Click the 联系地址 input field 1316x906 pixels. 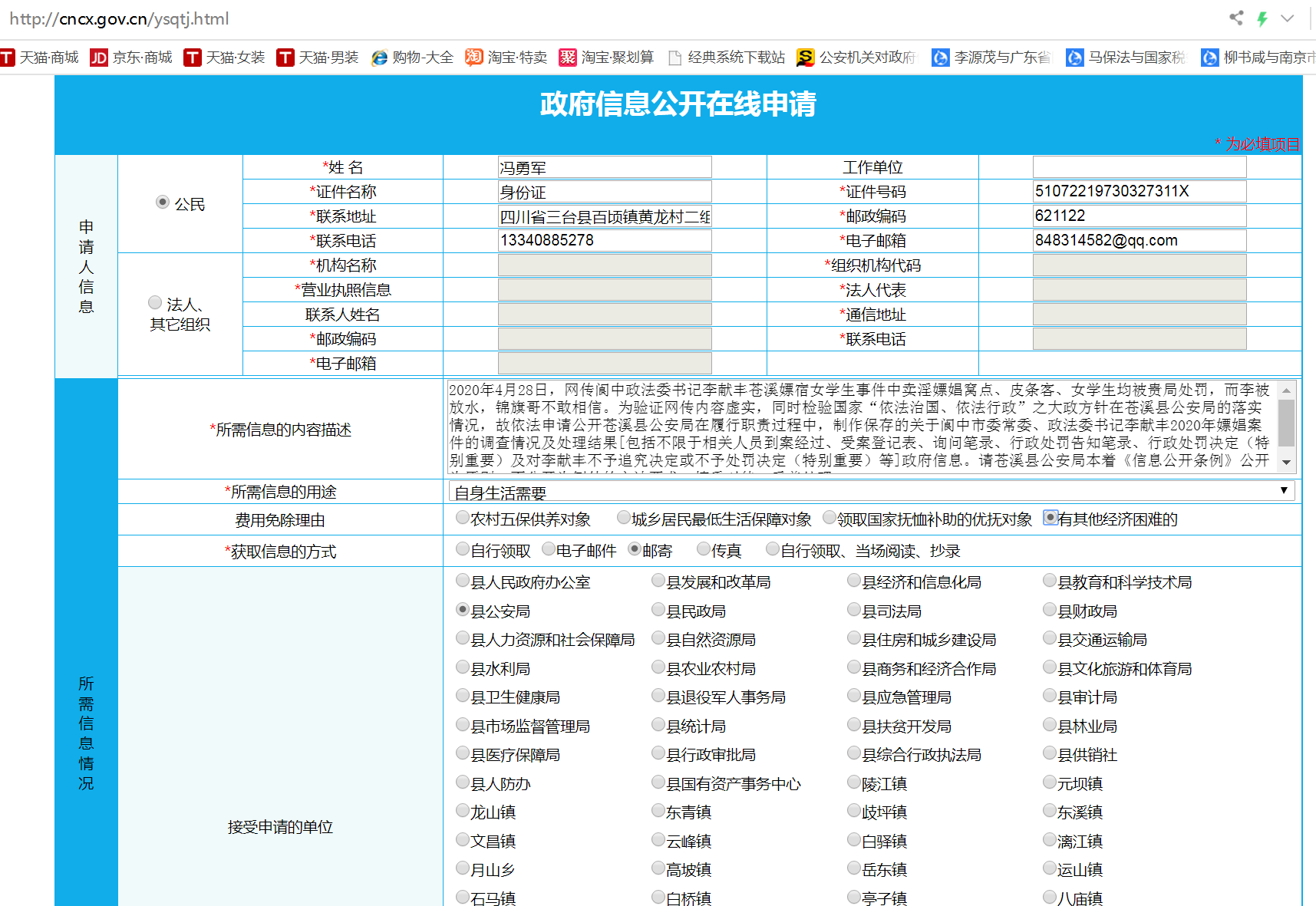point(605,216)
